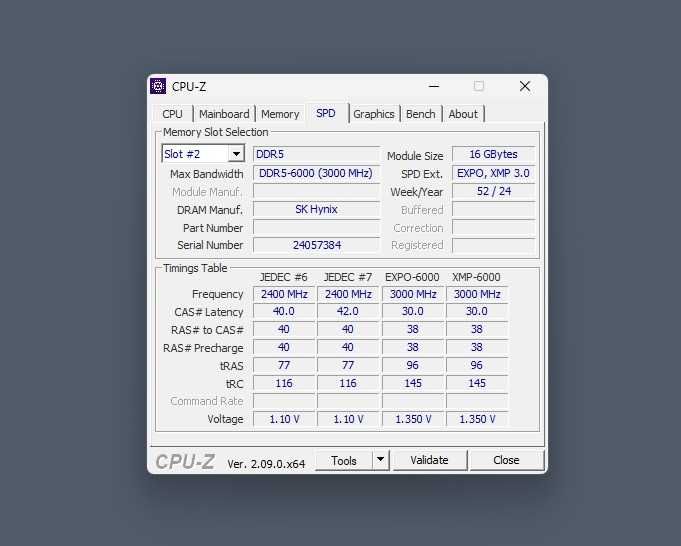Click the Timings Table group label
Viewport: 681px width, 546px height.
195,268
